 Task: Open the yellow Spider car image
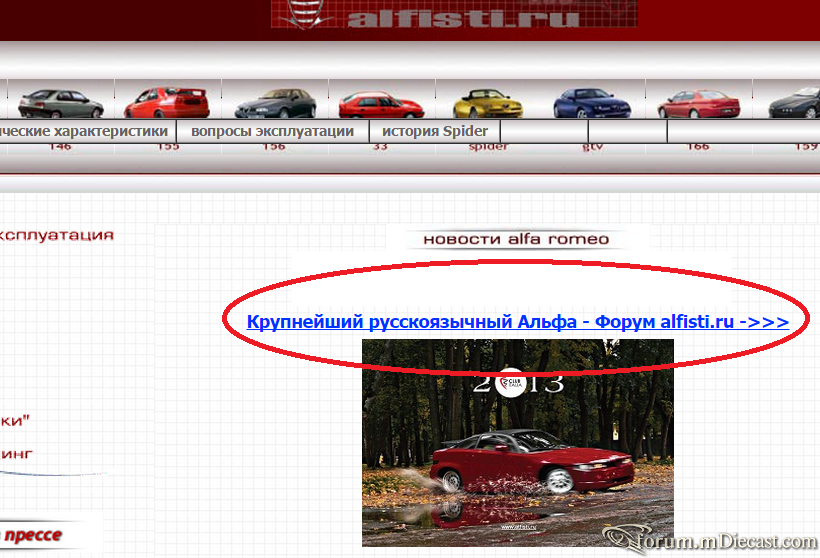pos(487,104)
